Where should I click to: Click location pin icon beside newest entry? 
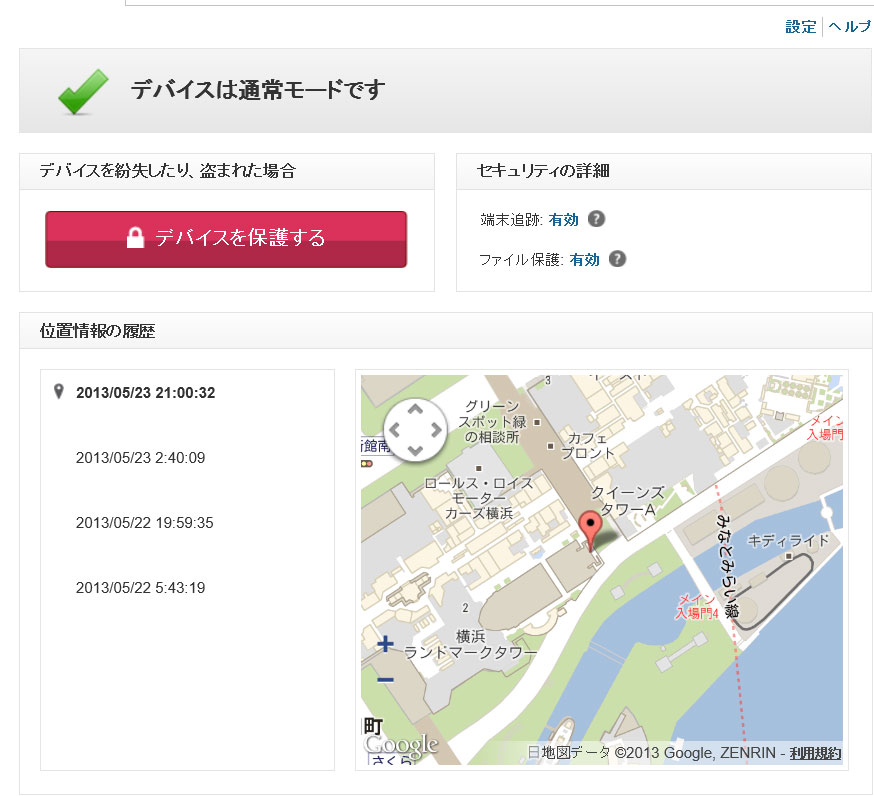click(x=59, y=391)
